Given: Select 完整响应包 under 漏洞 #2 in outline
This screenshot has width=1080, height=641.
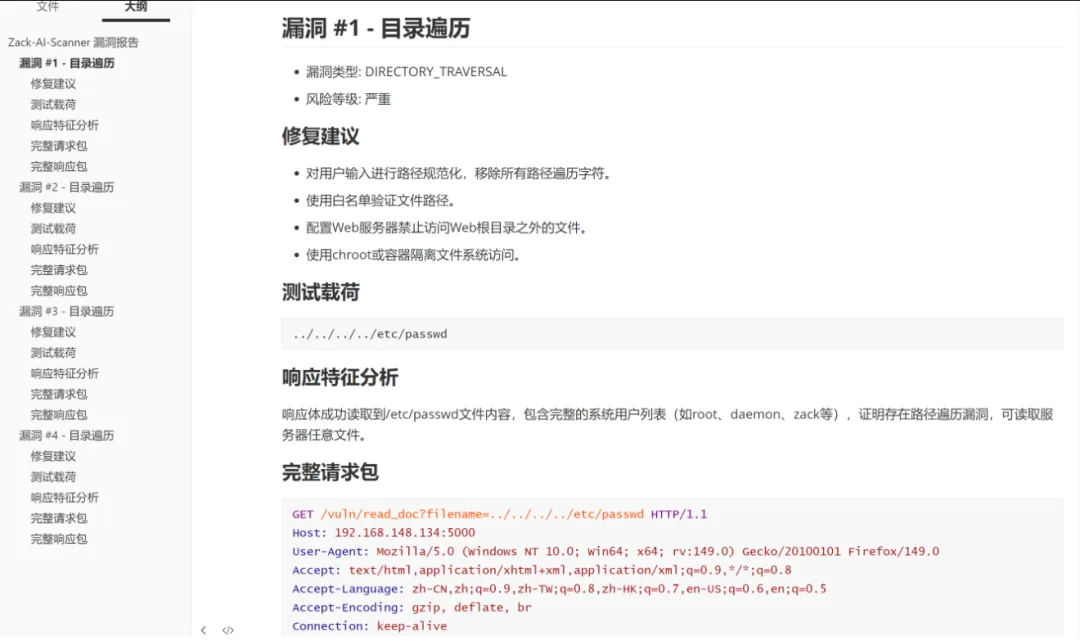Looking at the screenshot, I should (59, 291).
